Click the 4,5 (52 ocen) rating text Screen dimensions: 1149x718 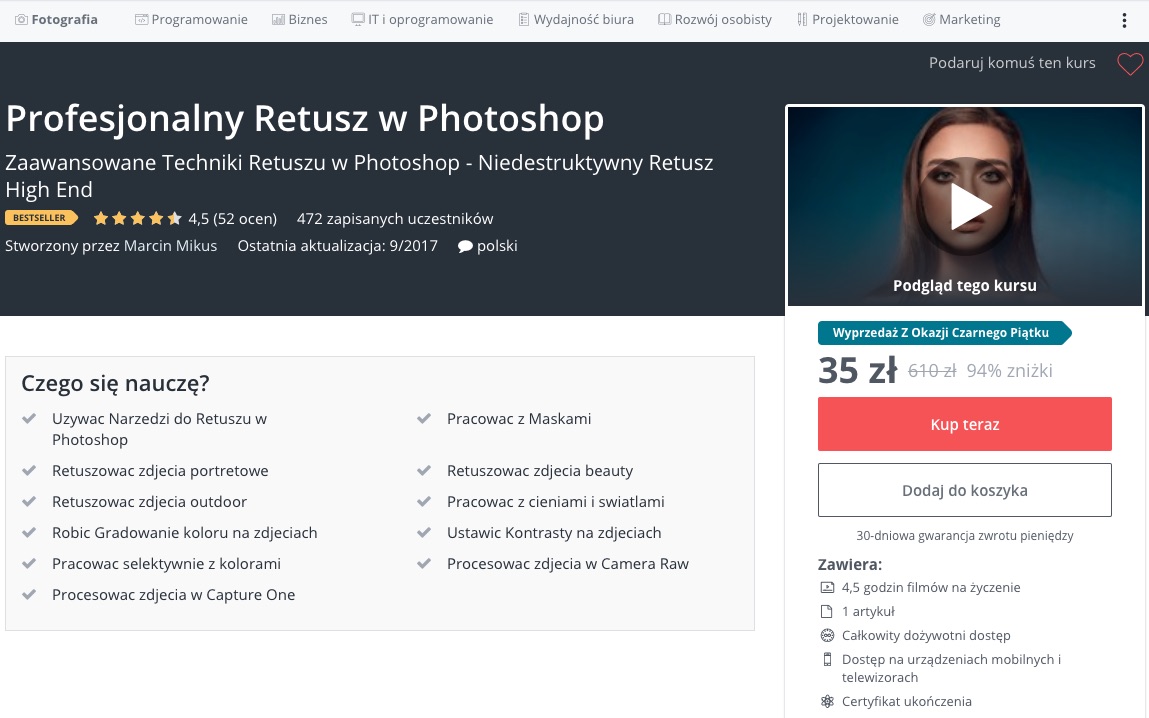232,219
